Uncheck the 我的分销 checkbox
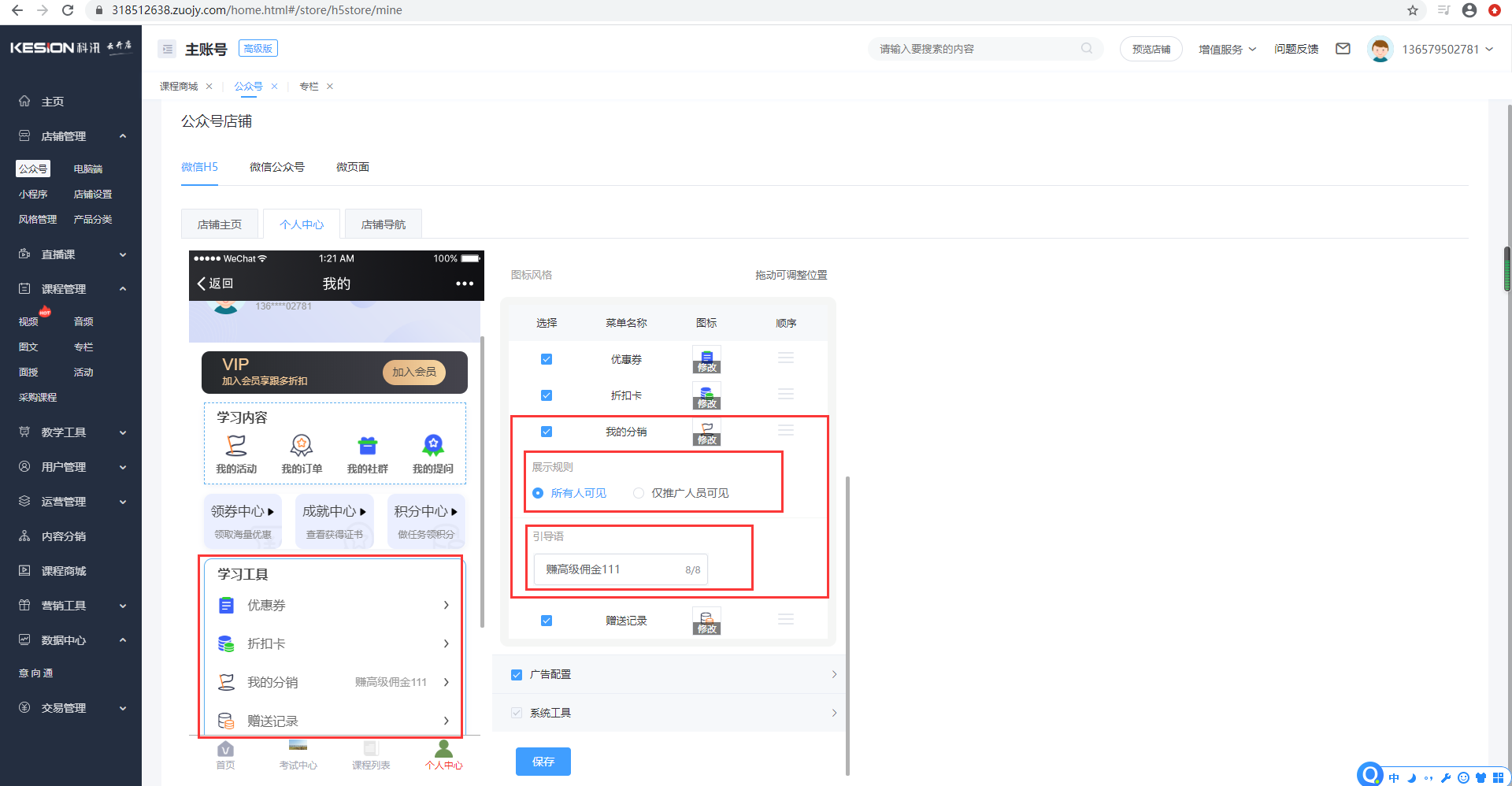This screenshot has height=786, width=1512. click(x=547, y=432)
